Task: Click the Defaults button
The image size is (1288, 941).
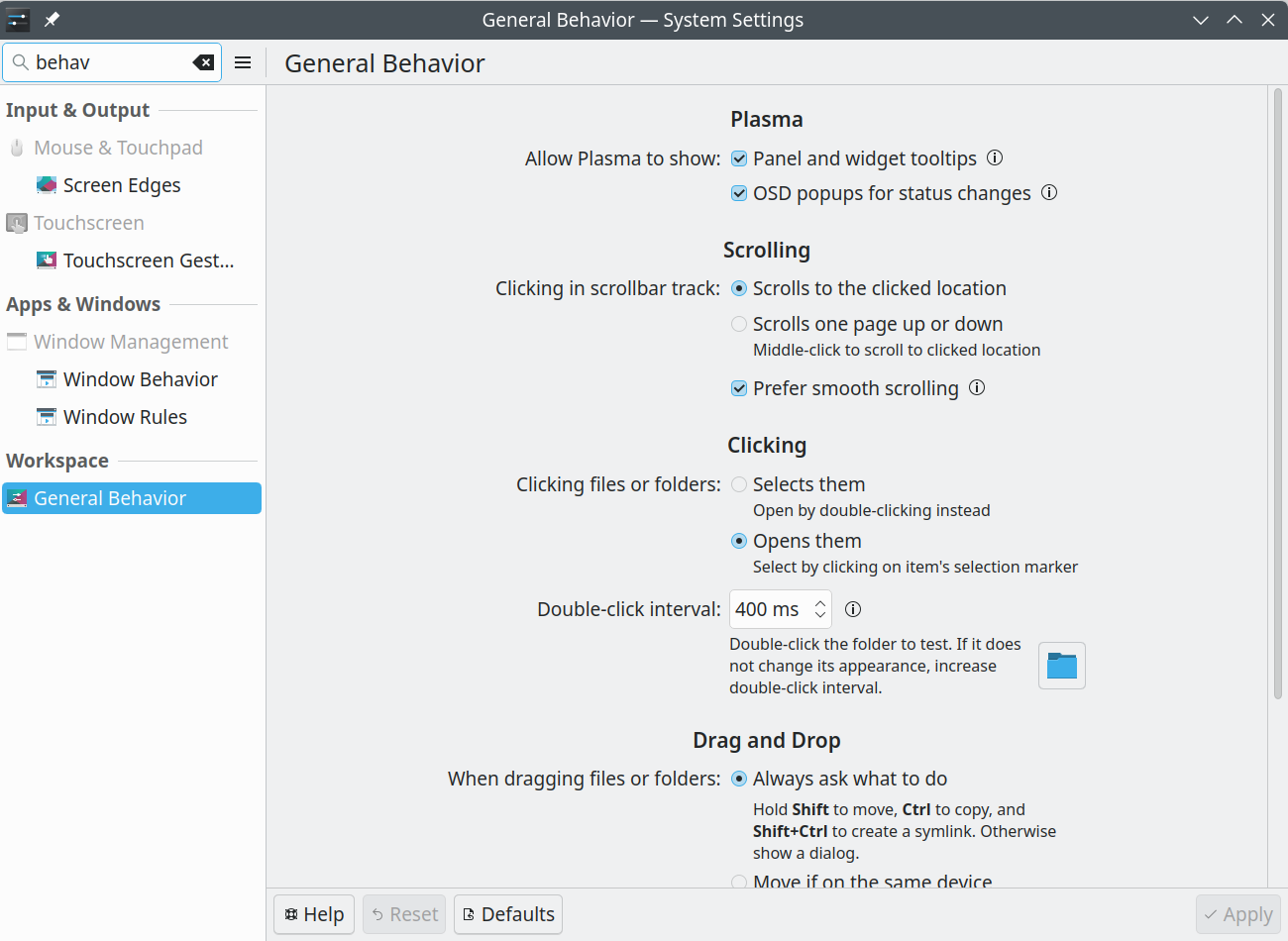Action: coord(508,914)
